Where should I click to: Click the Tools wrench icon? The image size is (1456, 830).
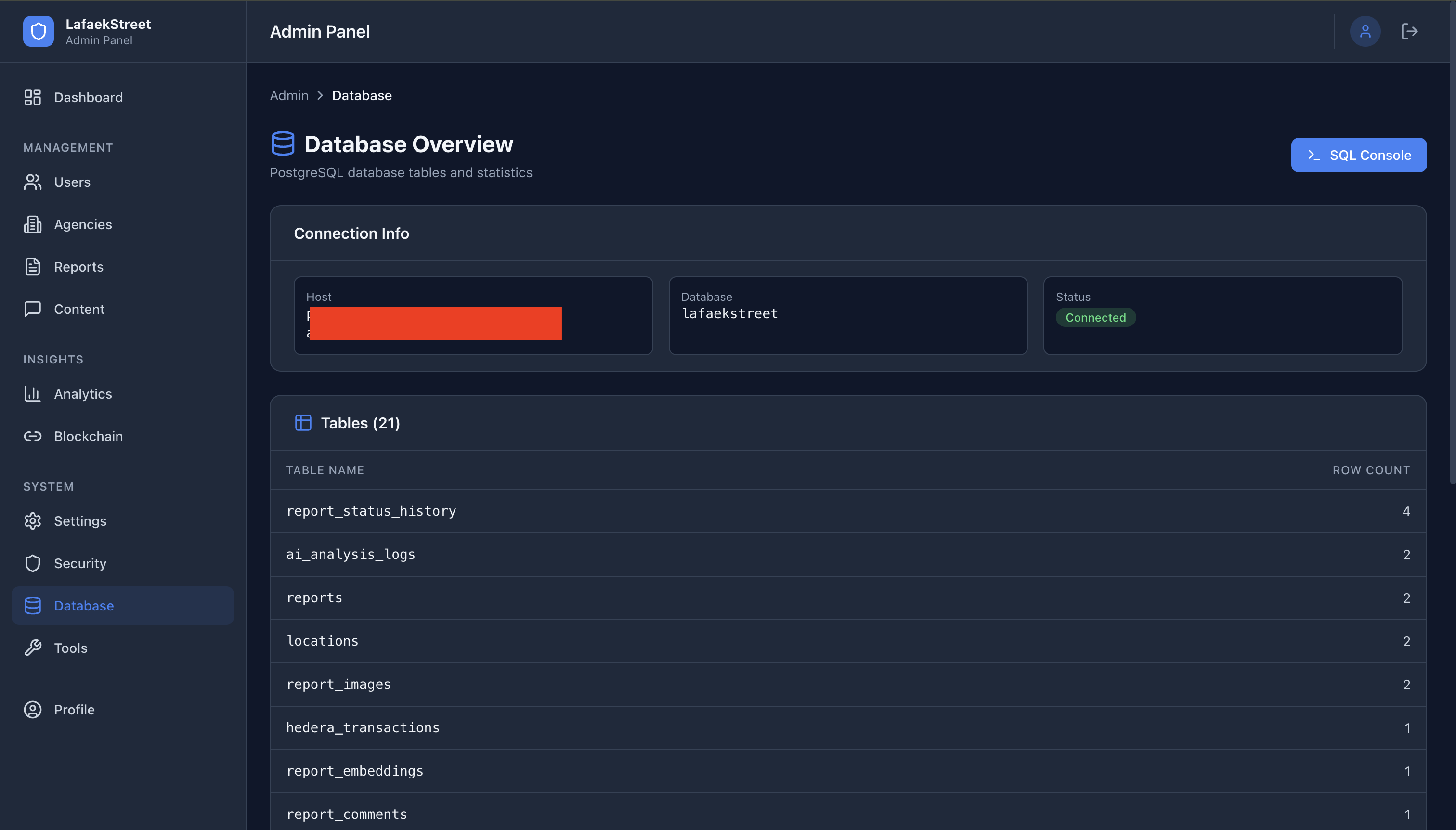click(x=32, y=648)
